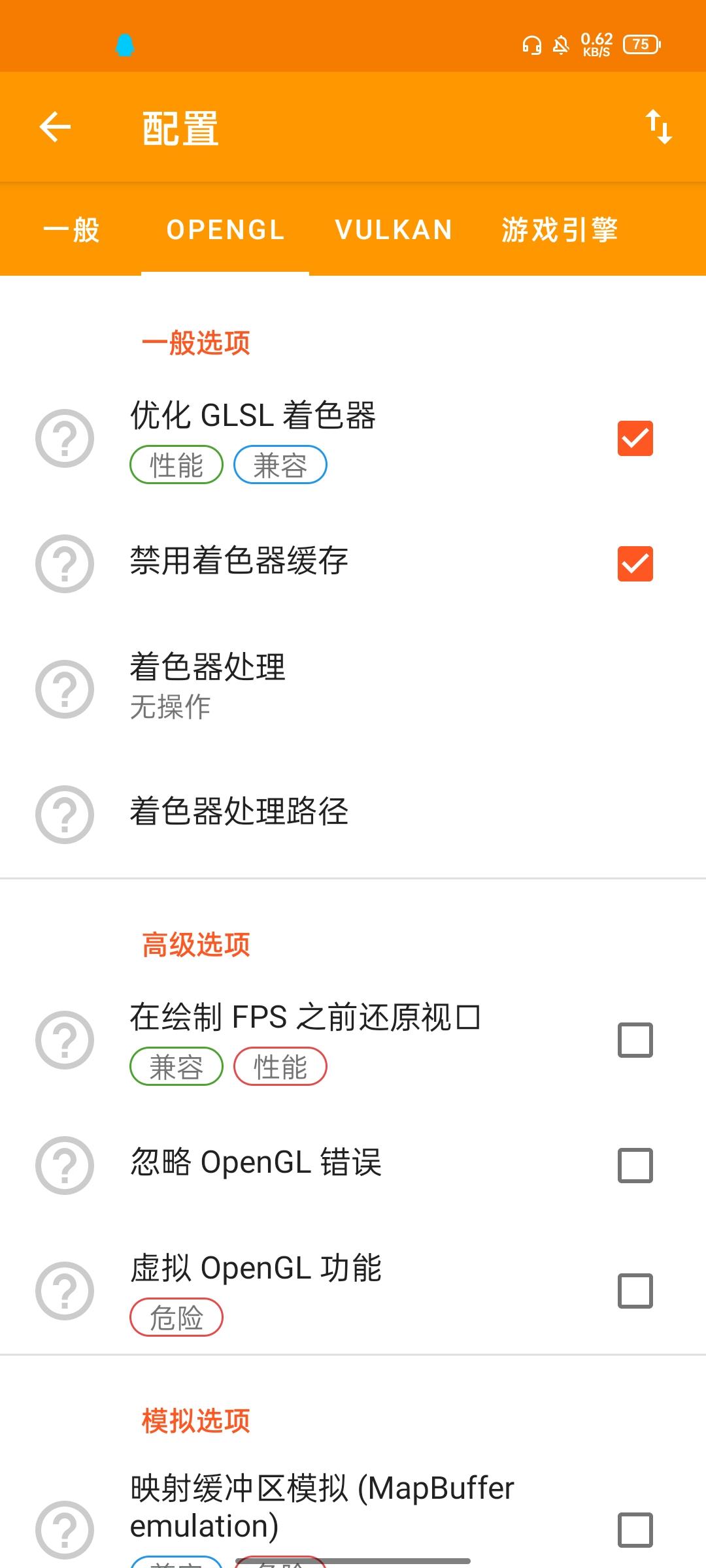Image resolution: width=706 pixels, height=1568 pixels.
Task: Tick 在绘制 FPS 之前还原视口 checkbox
Action: click(x=635, y=1040)
